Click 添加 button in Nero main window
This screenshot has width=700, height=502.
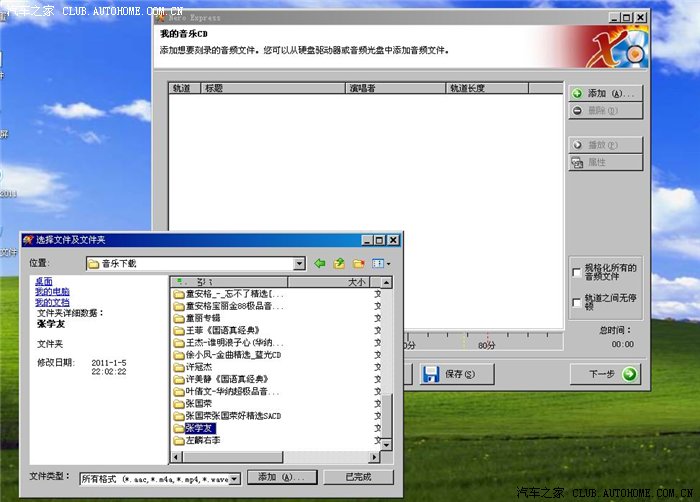603,93
